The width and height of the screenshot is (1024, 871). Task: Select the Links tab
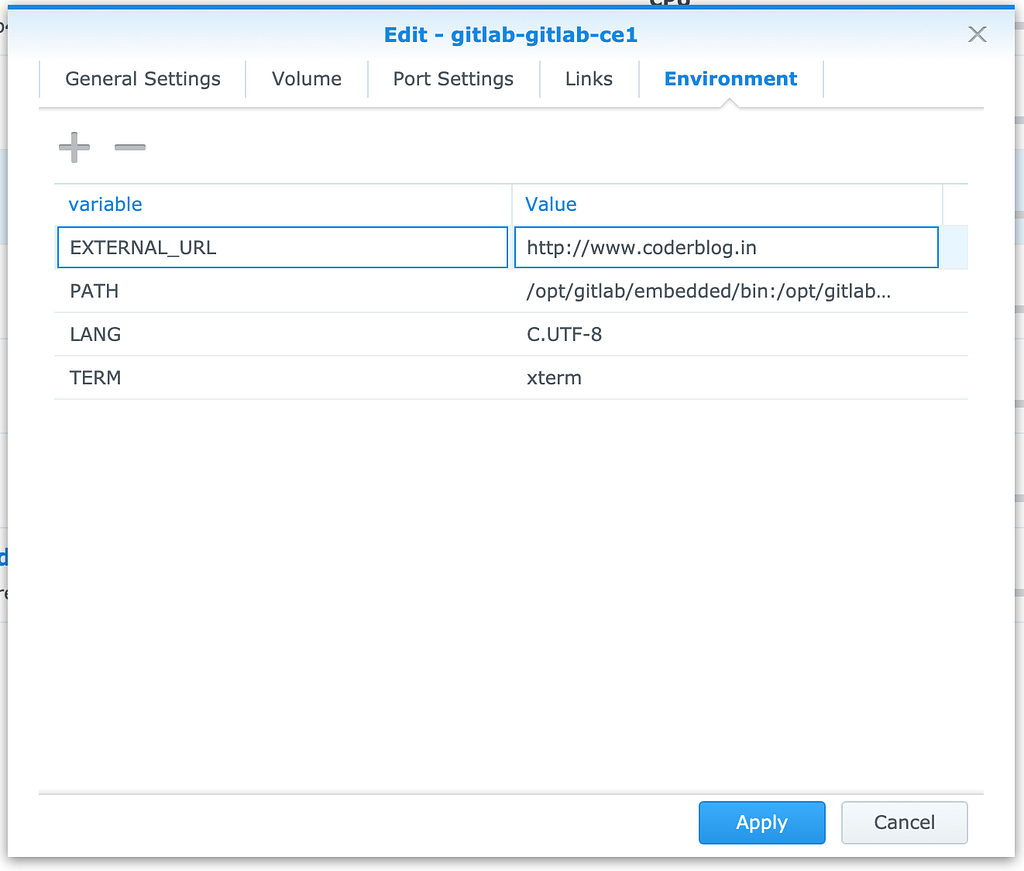coord(589,79)
